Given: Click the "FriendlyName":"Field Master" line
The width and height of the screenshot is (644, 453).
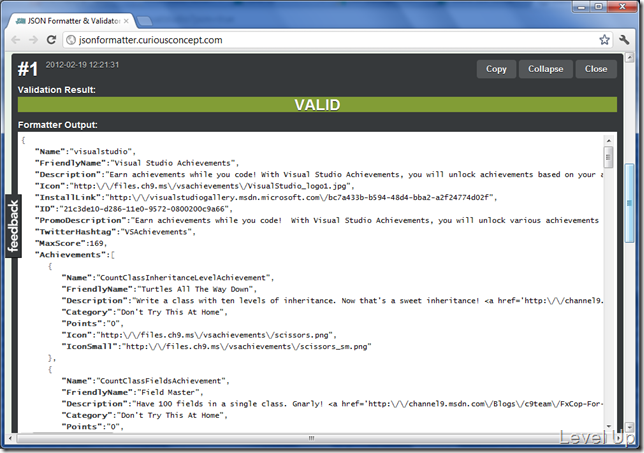Looking at the screenshot, I should (x=132, y=393).
